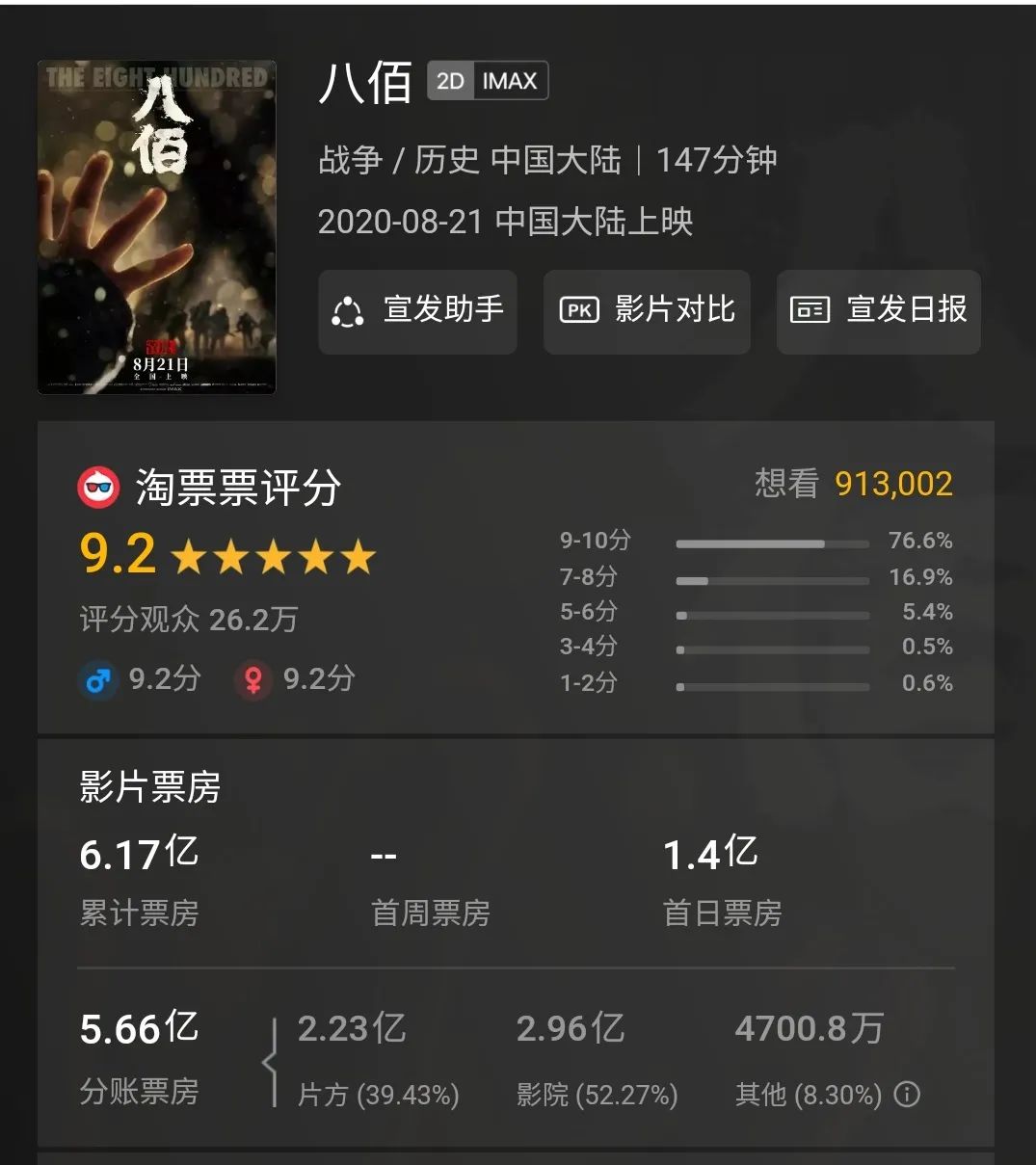Open the 宣发助手 share-nodes icon

click(x=347, y=311)
